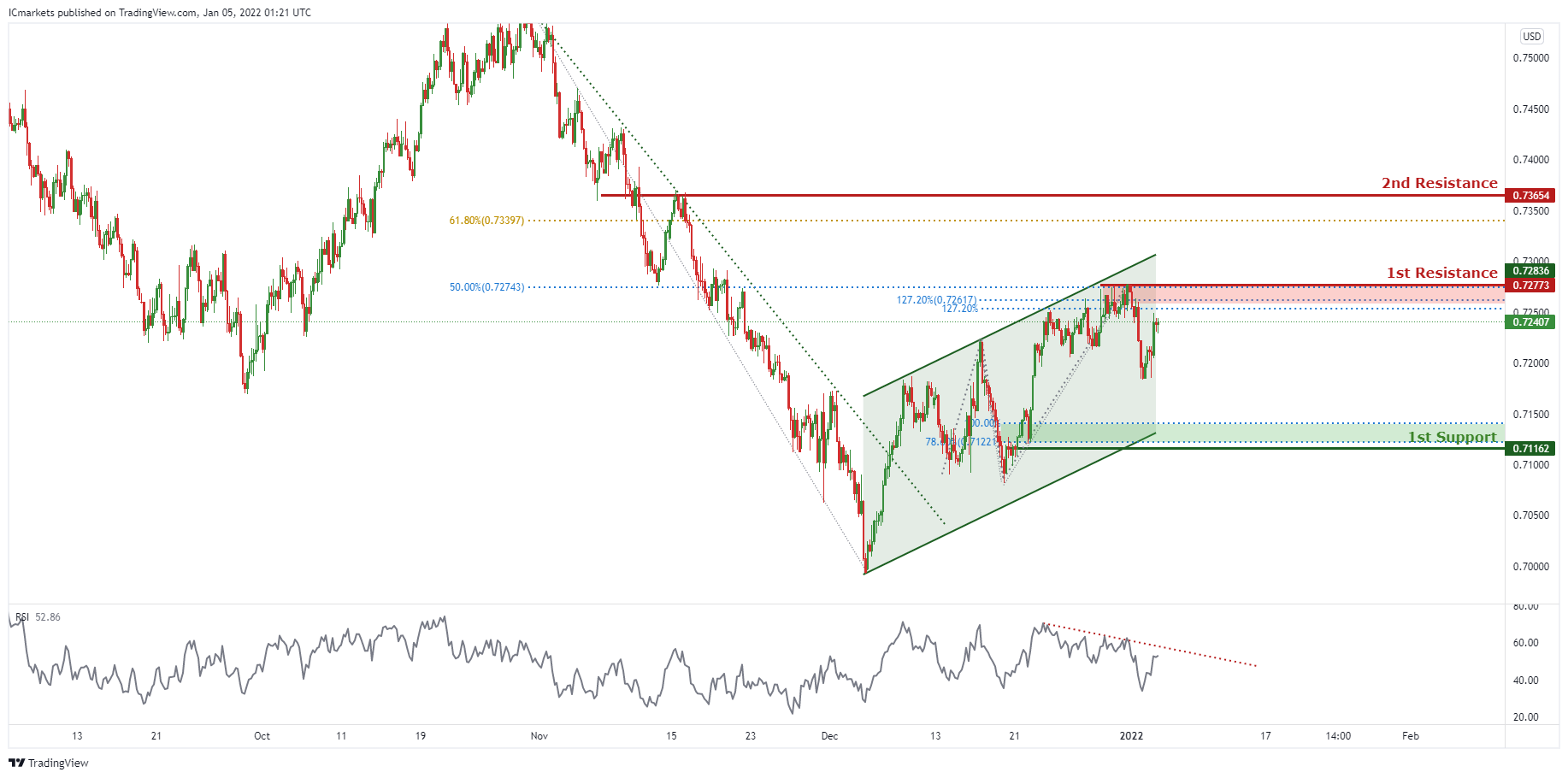This screenshot has height=778, width=1568.
Task: Click the 0.71162 support price tag
Action: (x=1530, y=449)
